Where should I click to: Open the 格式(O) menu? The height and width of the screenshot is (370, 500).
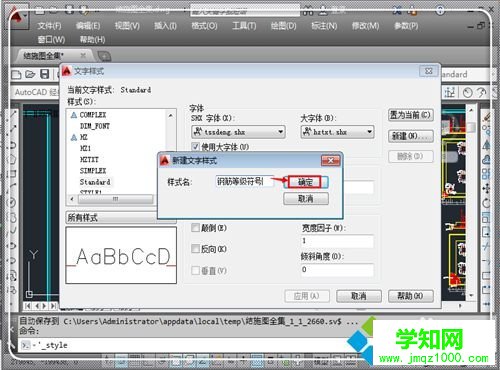(x=204, y=26)
